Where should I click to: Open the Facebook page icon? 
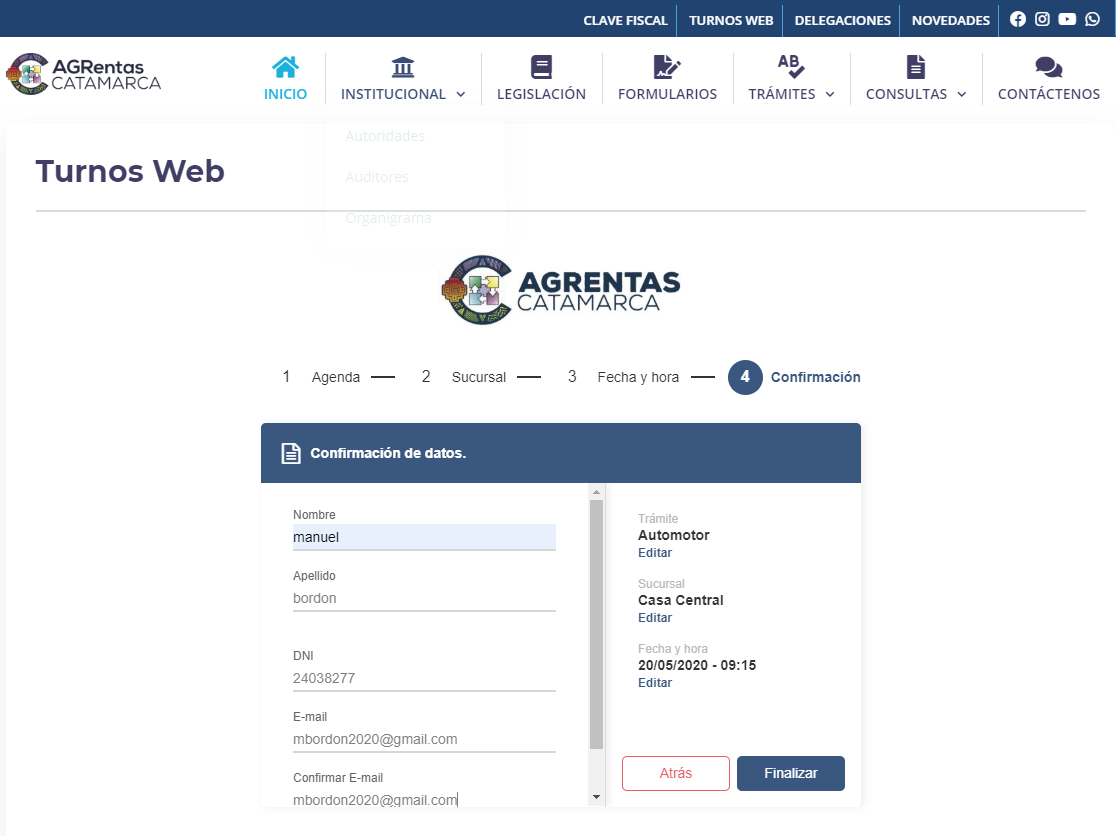coord(1018,19)
